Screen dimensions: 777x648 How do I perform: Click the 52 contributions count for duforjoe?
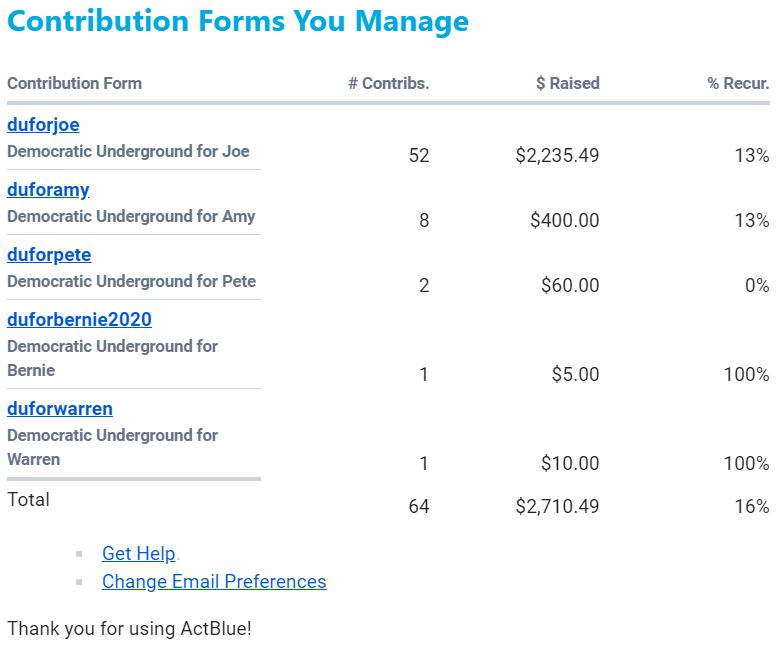(419, 155)
